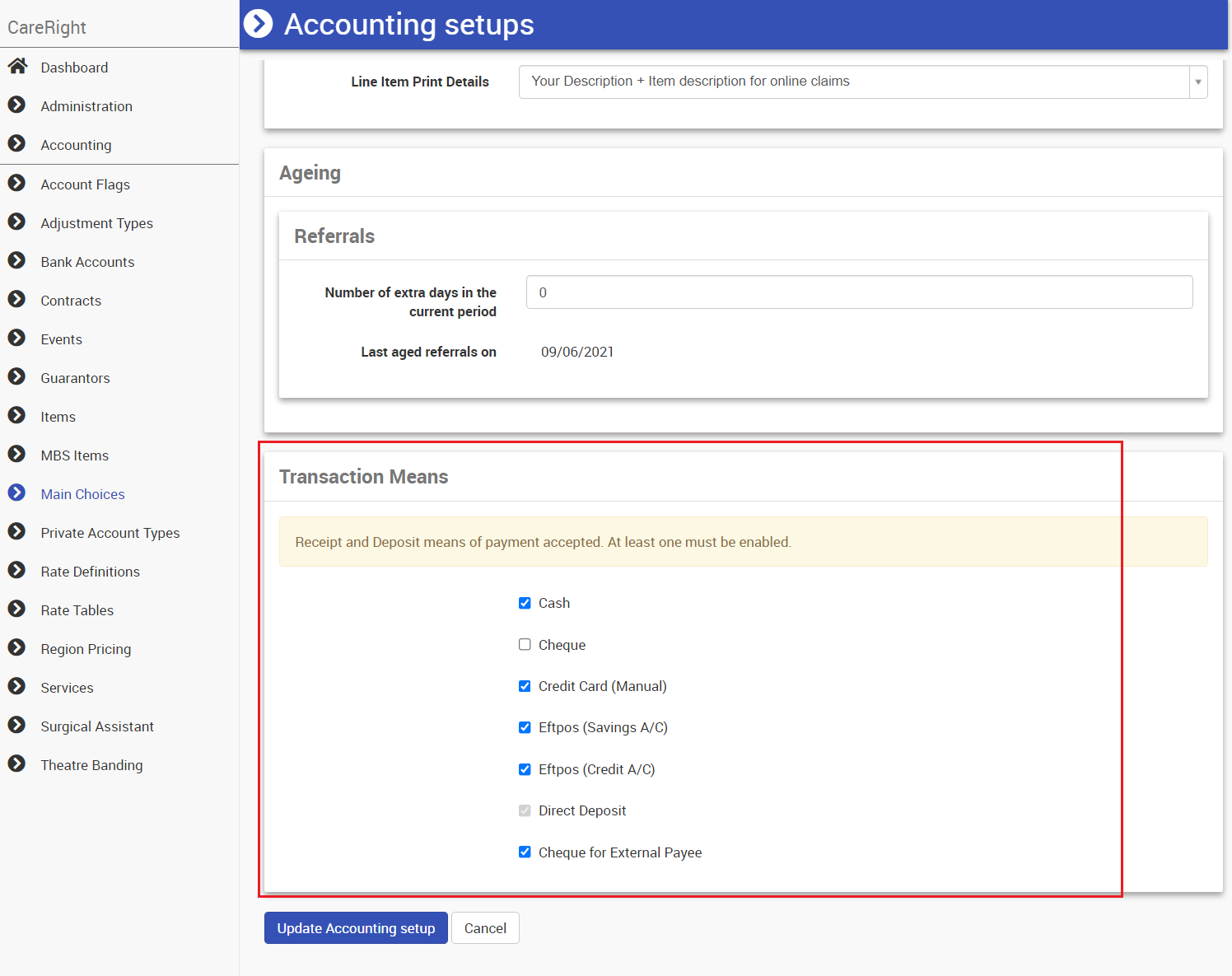Image resolution: width=1232 pixels, height=976 pixels.
Task: Click the blue arrow icon beside Main Choices
Action: tap(16, 493)
